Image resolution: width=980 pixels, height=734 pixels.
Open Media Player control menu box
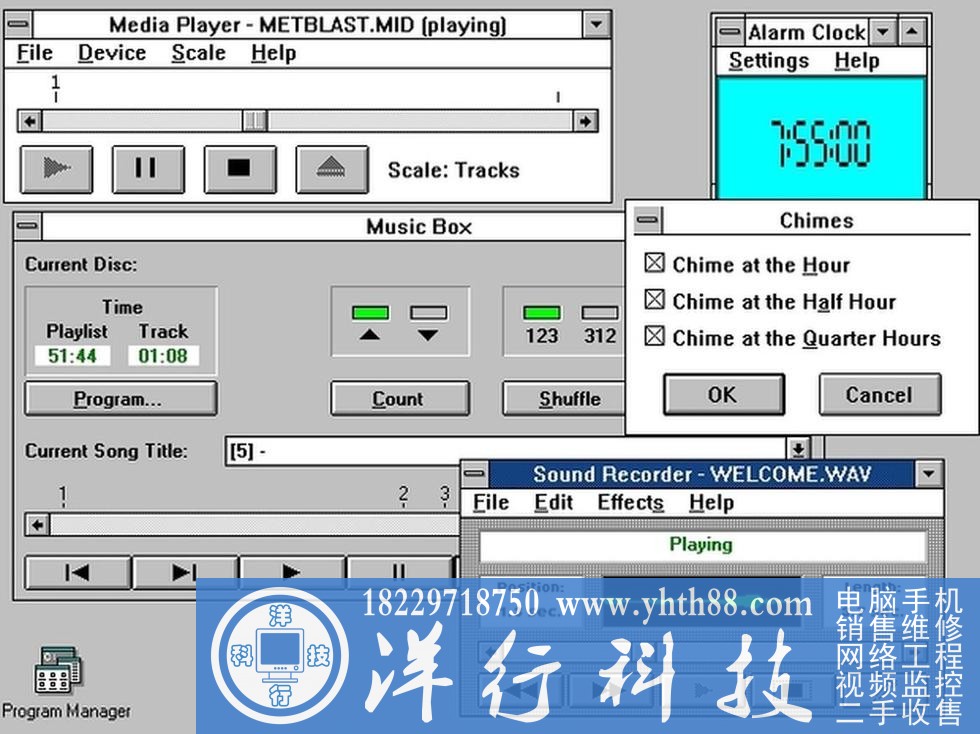pyautogui.click(x=19, y=25)
